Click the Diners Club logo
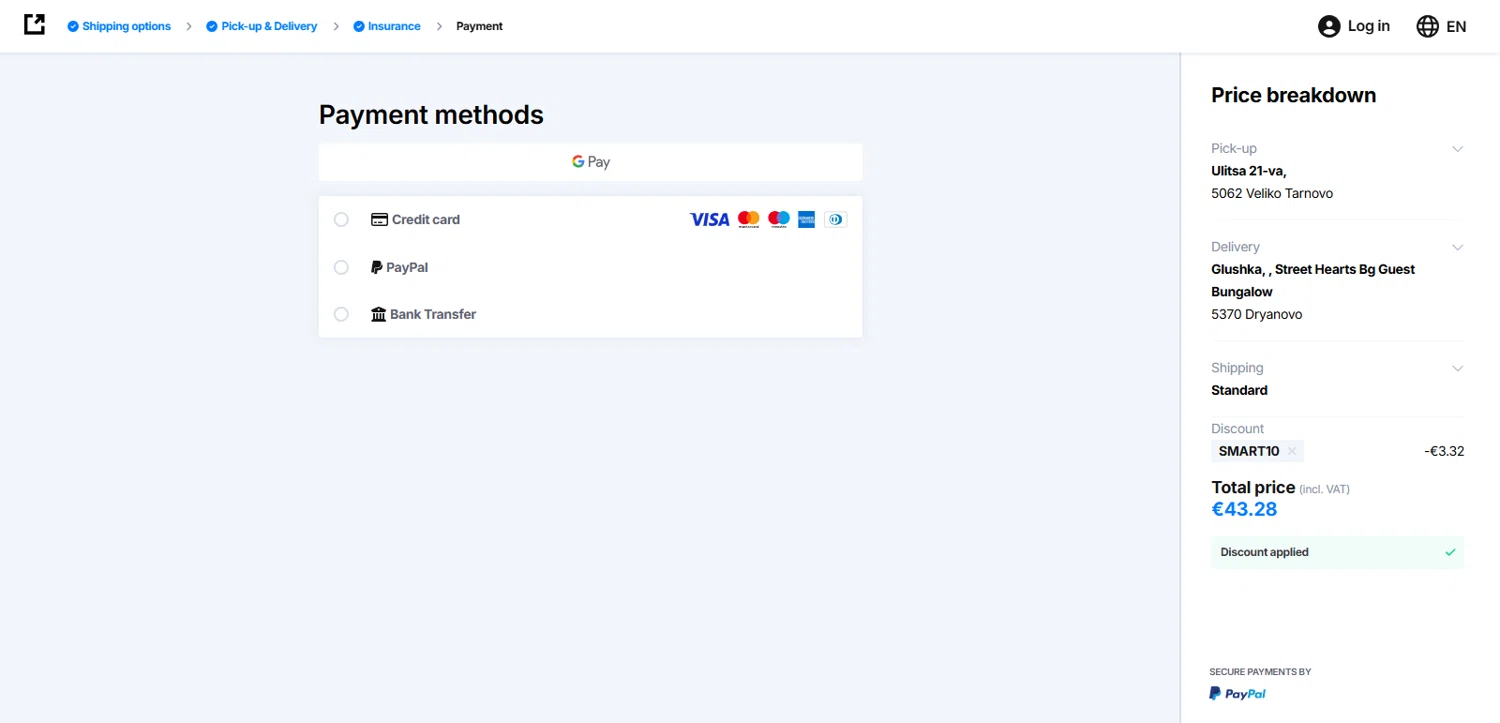1500x723 pixels. [835, 219]
